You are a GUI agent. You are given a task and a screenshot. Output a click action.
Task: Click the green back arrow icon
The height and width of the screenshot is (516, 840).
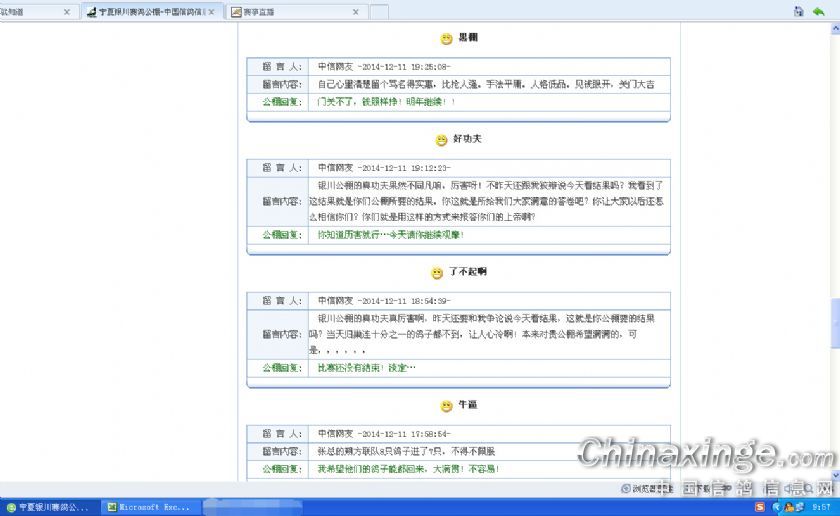point(818,11)
